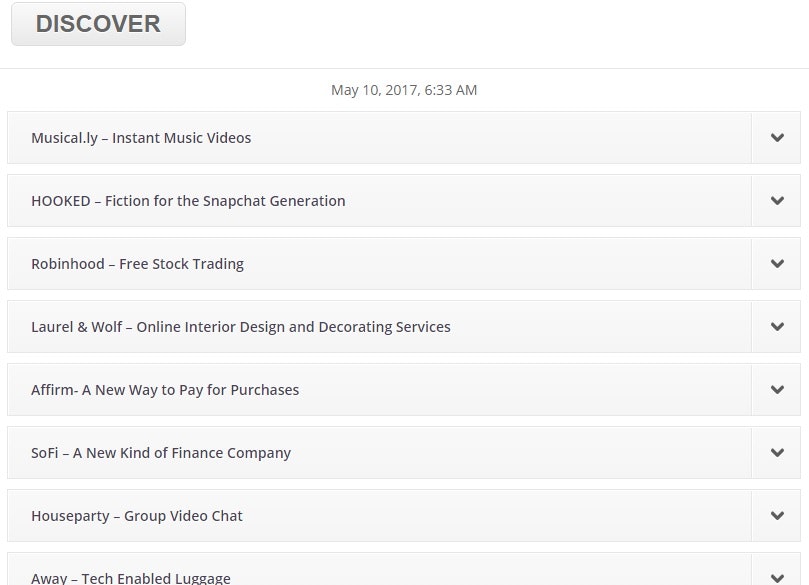Open the Houseparty – Group Video Chat section
The image size is (809, 585).
[380, 516]
